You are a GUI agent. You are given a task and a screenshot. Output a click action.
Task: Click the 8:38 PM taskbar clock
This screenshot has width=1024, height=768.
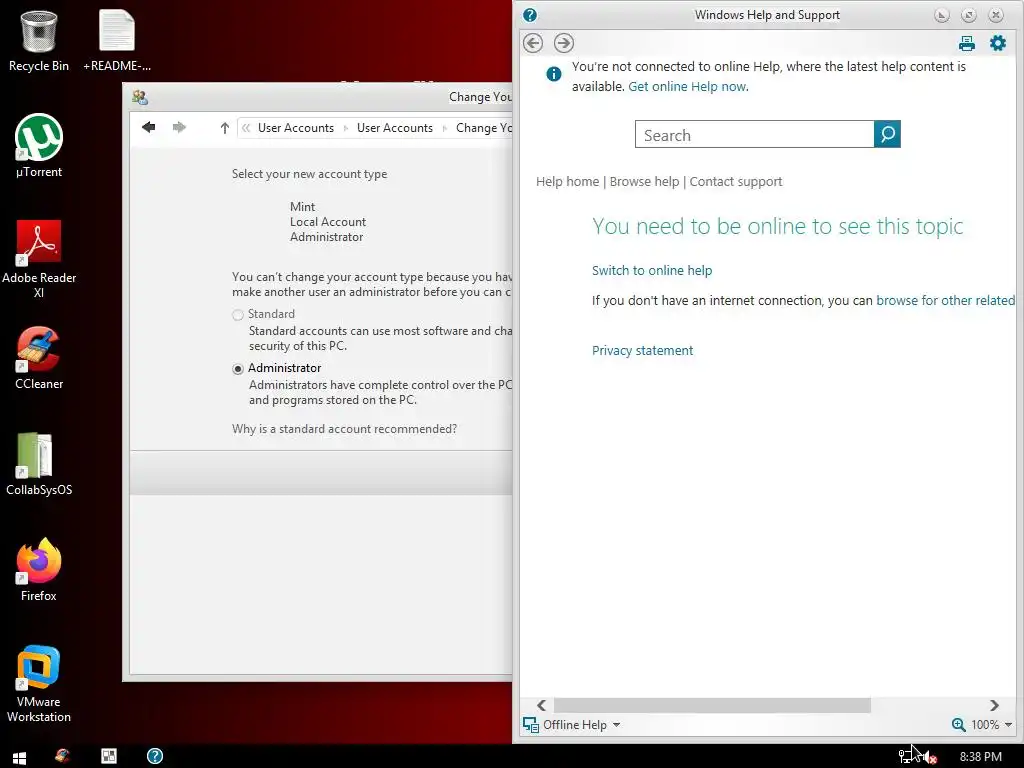click(x=980, y=757)
